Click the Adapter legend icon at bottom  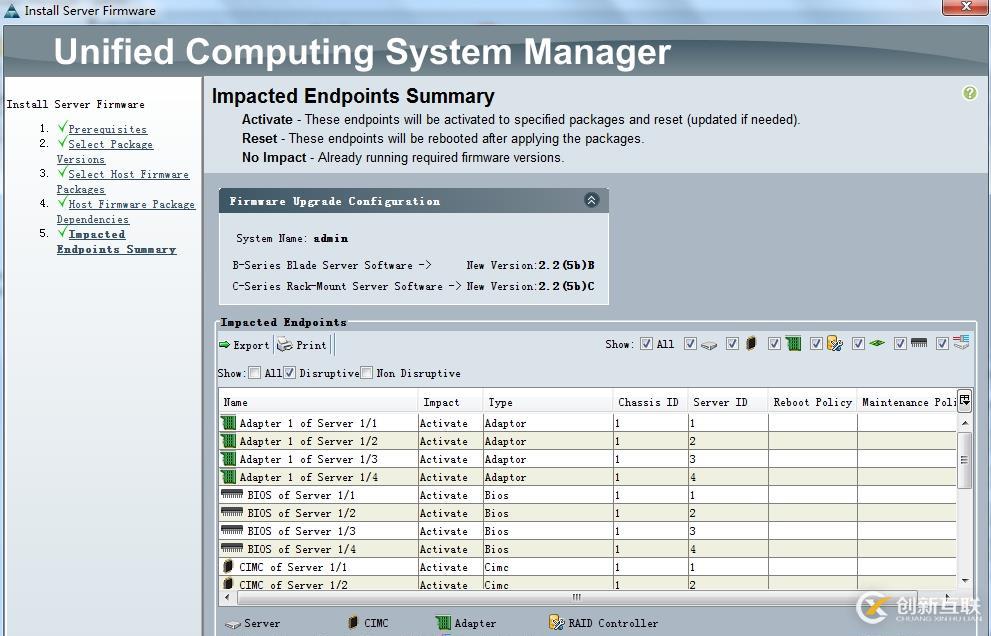(x=443, y=623)
